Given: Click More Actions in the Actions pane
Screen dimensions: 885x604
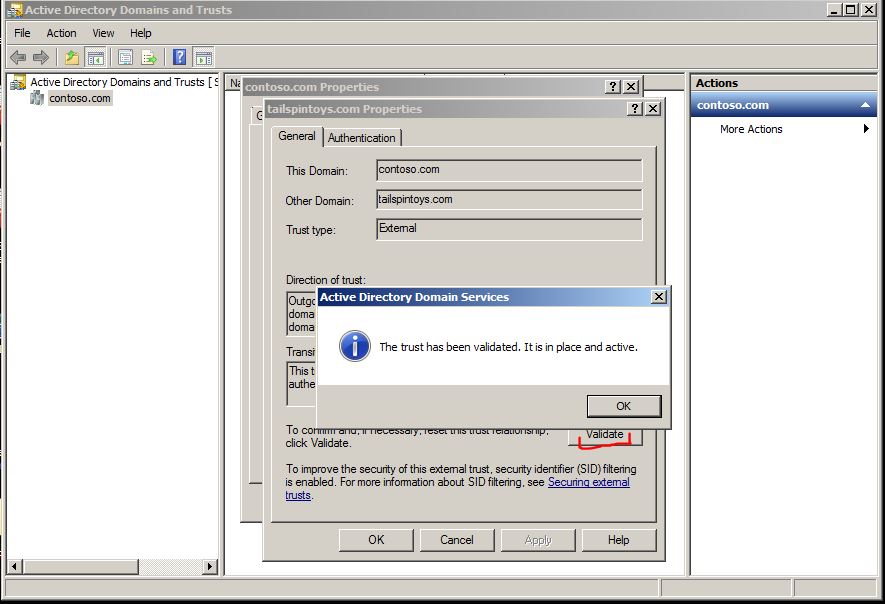Looking at the screenshot, I should tap(751, 129).
